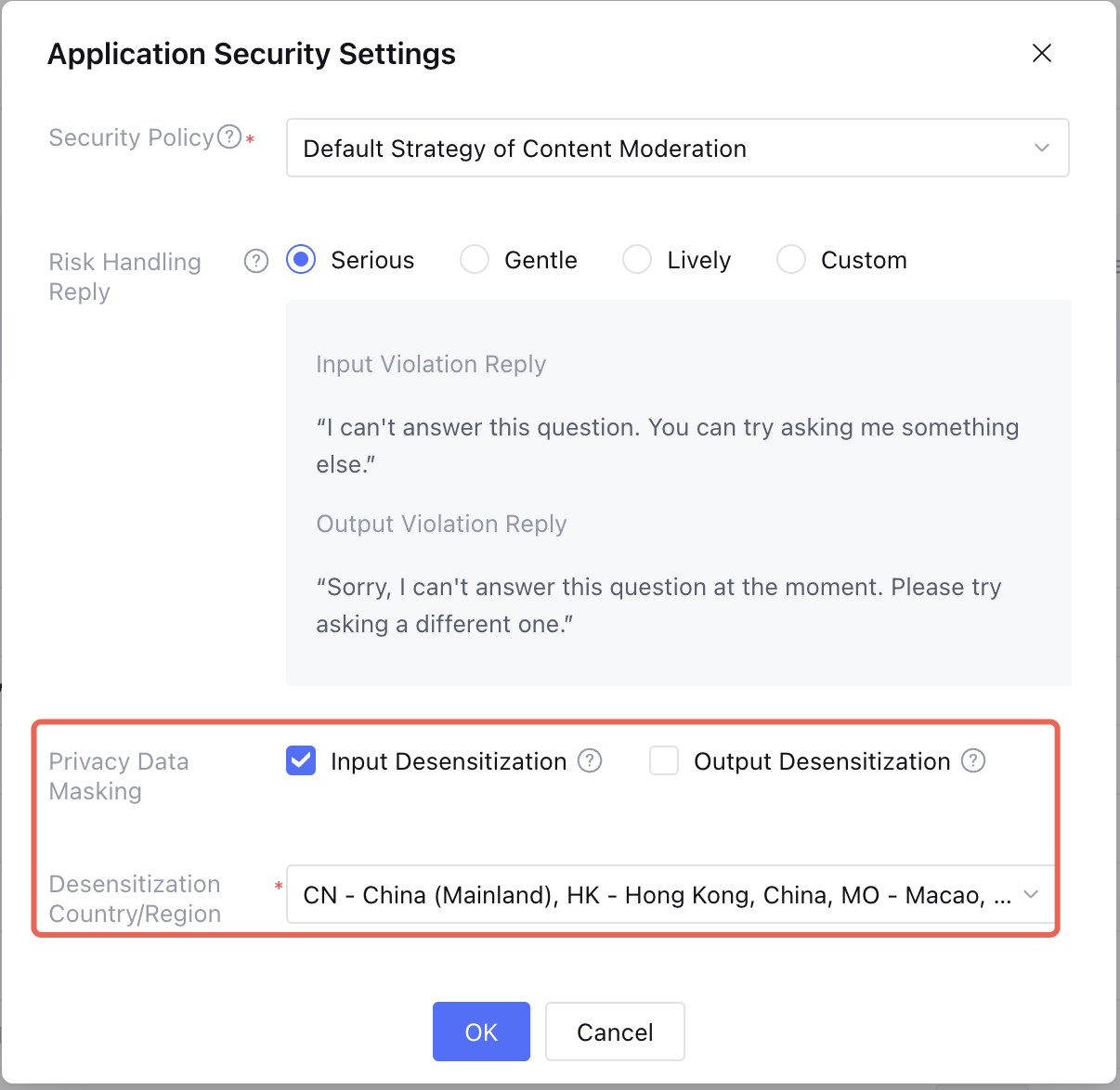Click the Output Desensitization help icon
Screen dimensions: 1120x1090
click(973, 761)
